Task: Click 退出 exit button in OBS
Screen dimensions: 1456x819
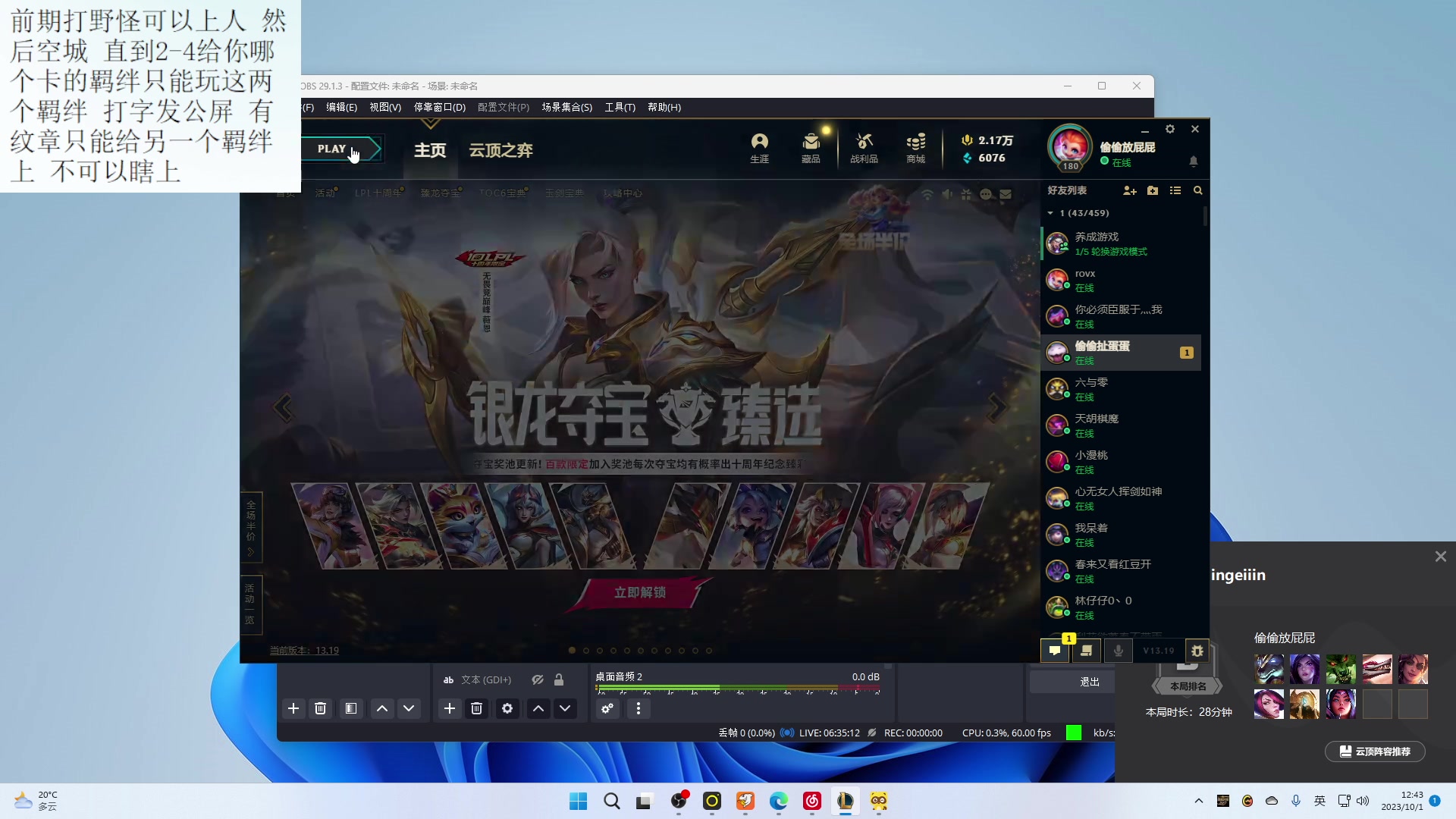Action: (1090, 682)
